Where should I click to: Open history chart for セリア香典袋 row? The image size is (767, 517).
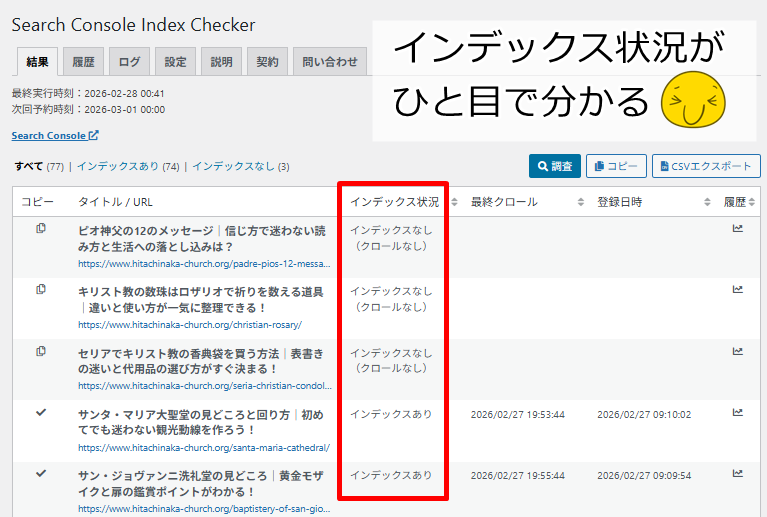pyautogui.click(x=737, y=351)
